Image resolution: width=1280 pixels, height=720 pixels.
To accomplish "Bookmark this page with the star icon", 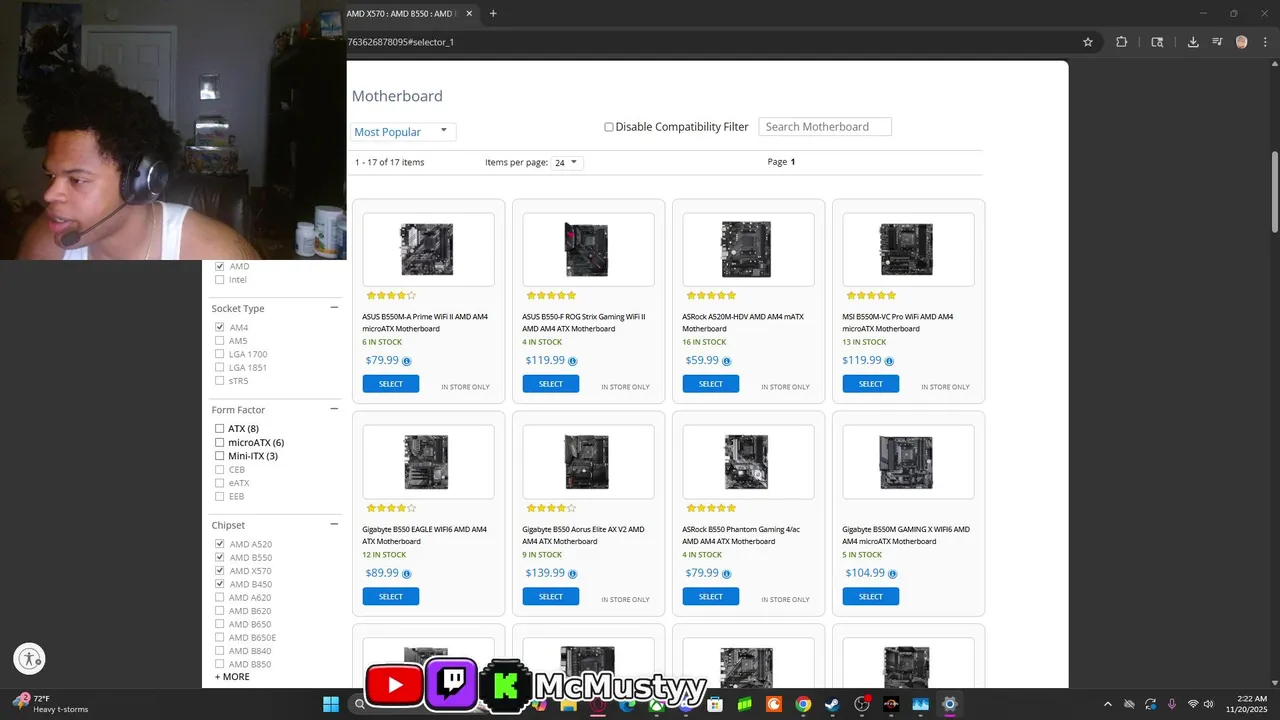I will click(1088, 42).
